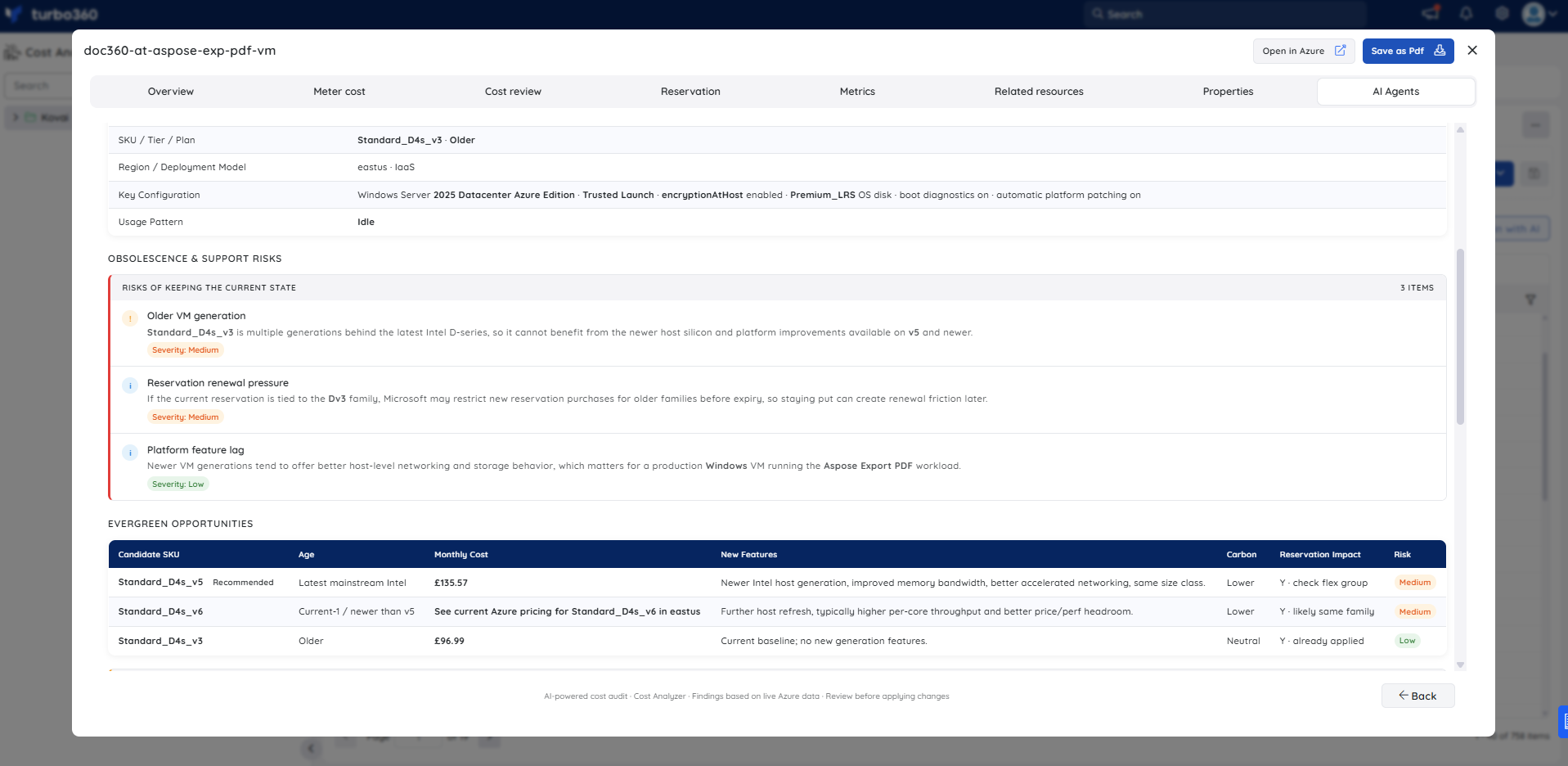This screenshot has height=766, width=1568.
Task: Click the 'Latest mainstream Intel' age cell
Action: pos(353,583)
